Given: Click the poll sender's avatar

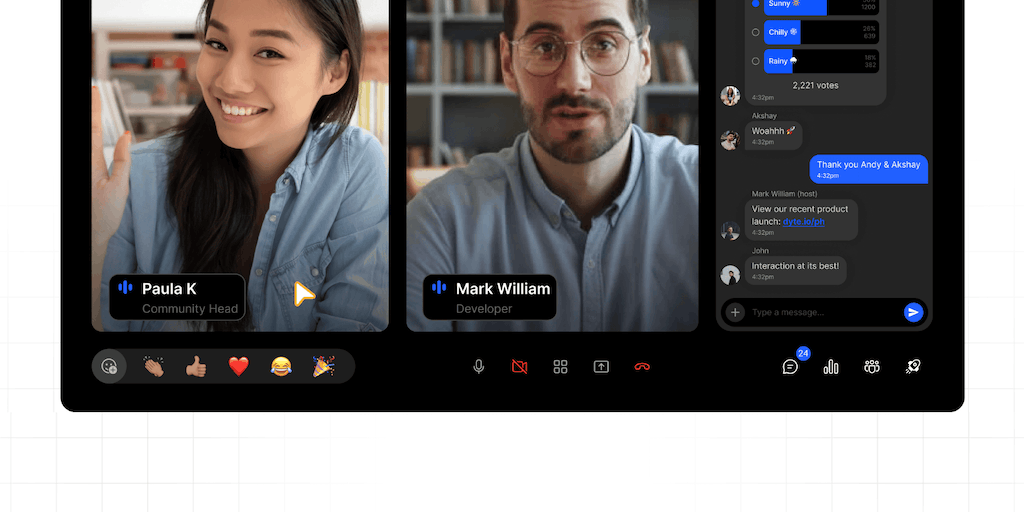Looking at the screenshot, I should tap(730, 95).
